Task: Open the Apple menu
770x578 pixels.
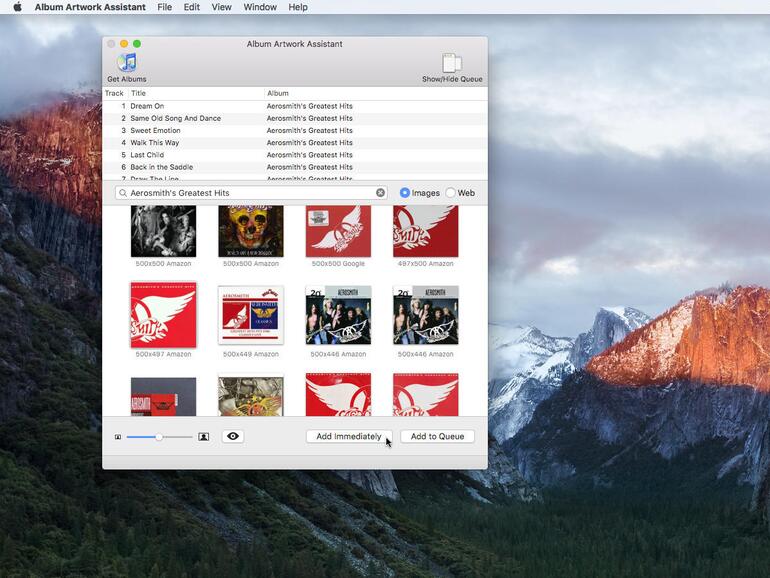Action: pyautogui.click(x=17, y=7)
